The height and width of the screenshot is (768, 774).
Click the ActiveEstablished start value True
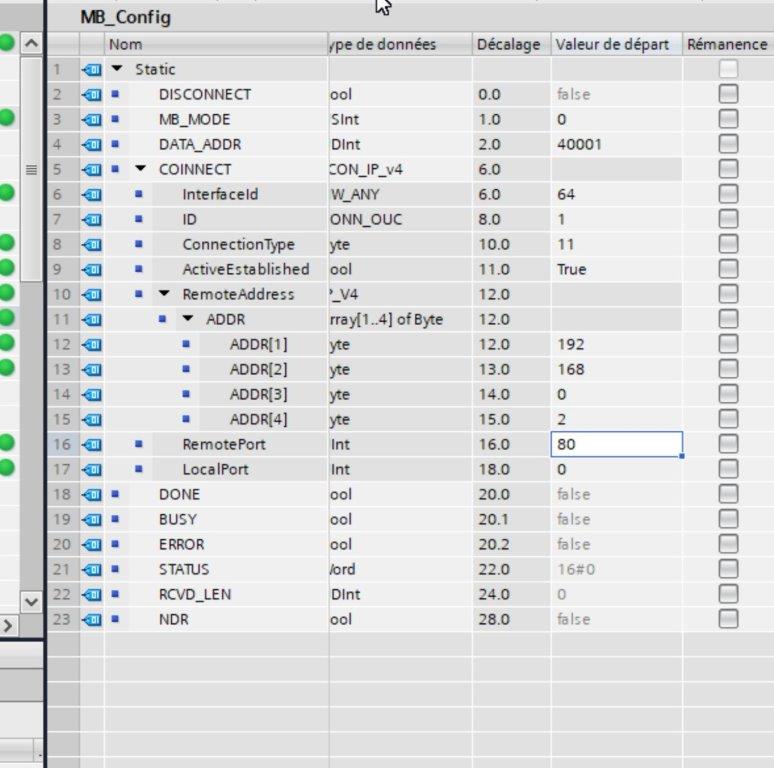(x=571, y=269)
